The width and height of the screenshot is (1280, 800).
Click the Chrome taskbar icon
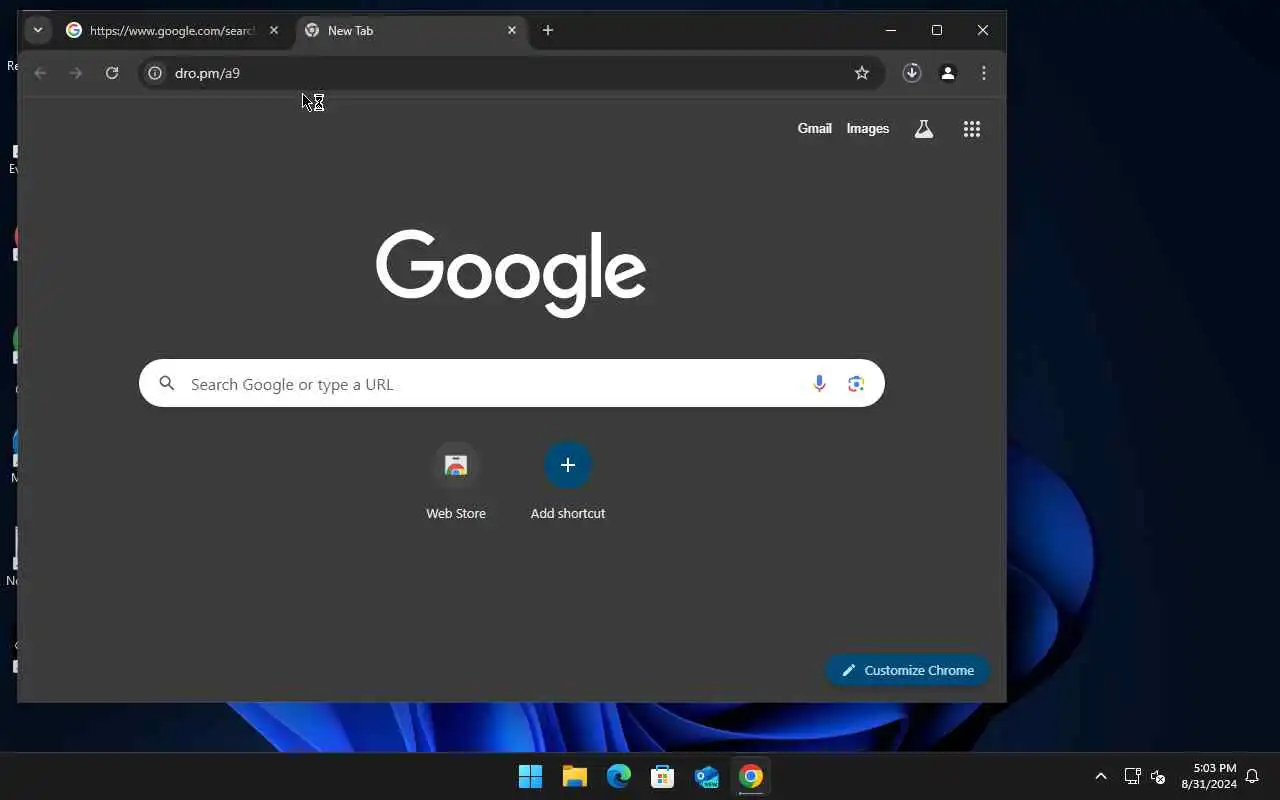[751, 776]
